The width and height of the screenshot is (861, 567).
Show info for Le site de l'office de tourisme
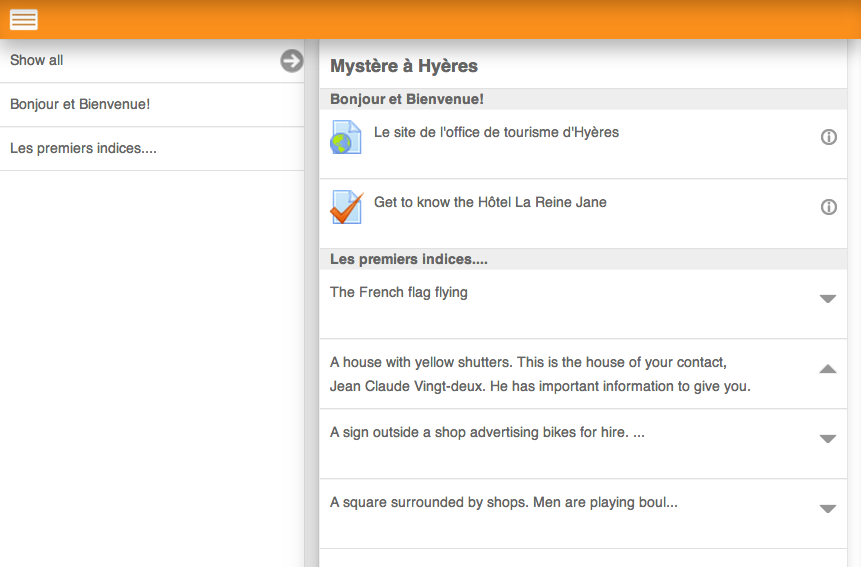coord(829,137)
